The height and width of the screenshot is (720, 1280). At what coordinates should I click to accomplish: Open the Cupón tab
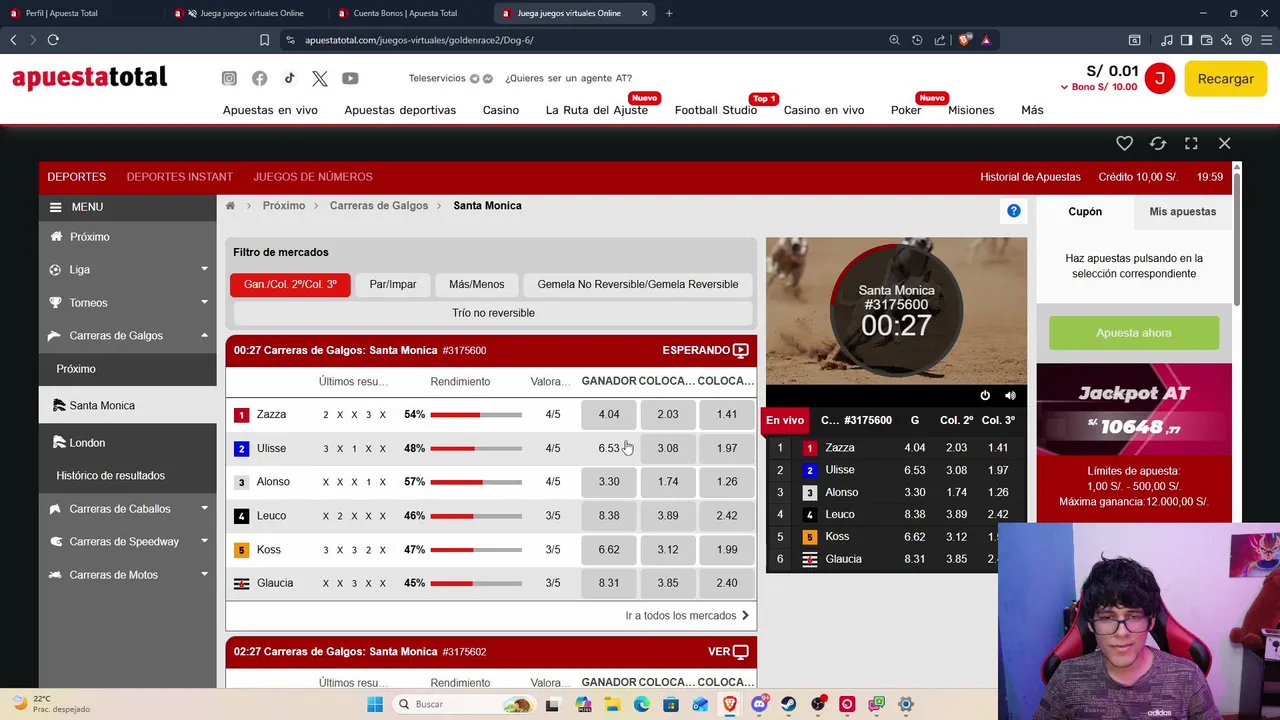pyautogui.click(x=1085, y=212)
